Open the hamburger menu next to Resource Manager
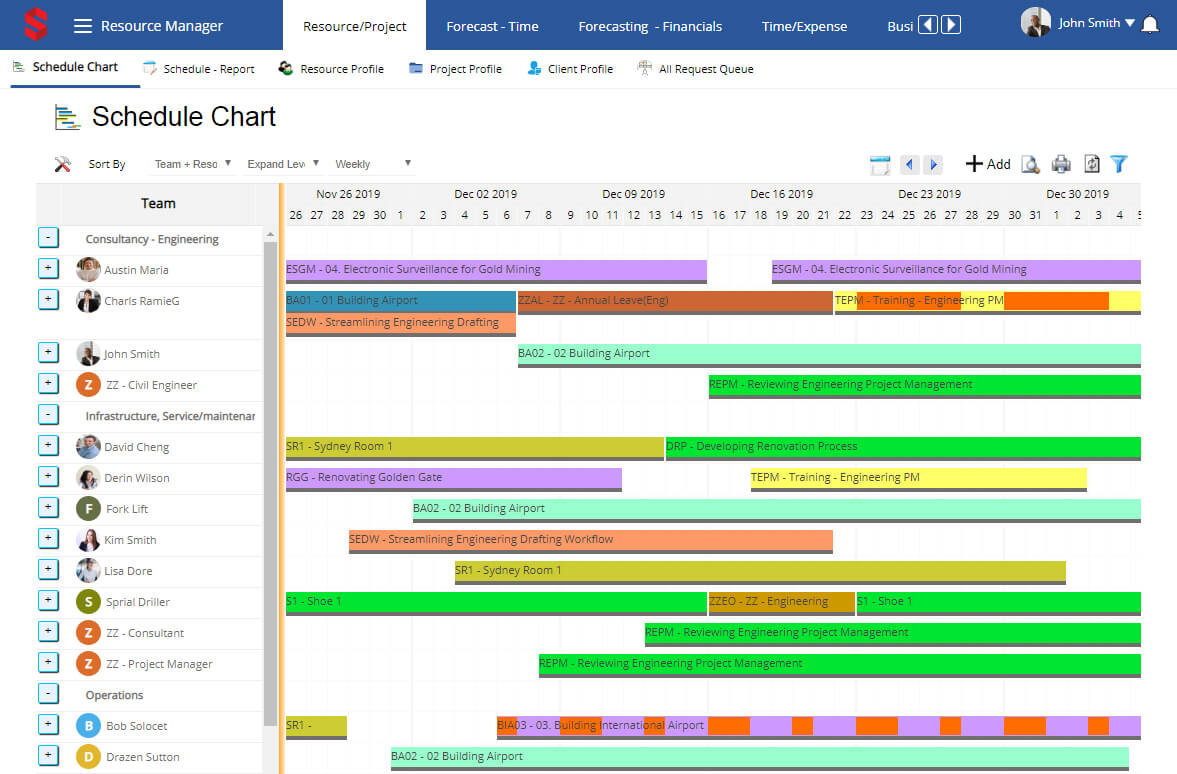The image size is (1177, 774). [83, 26]
